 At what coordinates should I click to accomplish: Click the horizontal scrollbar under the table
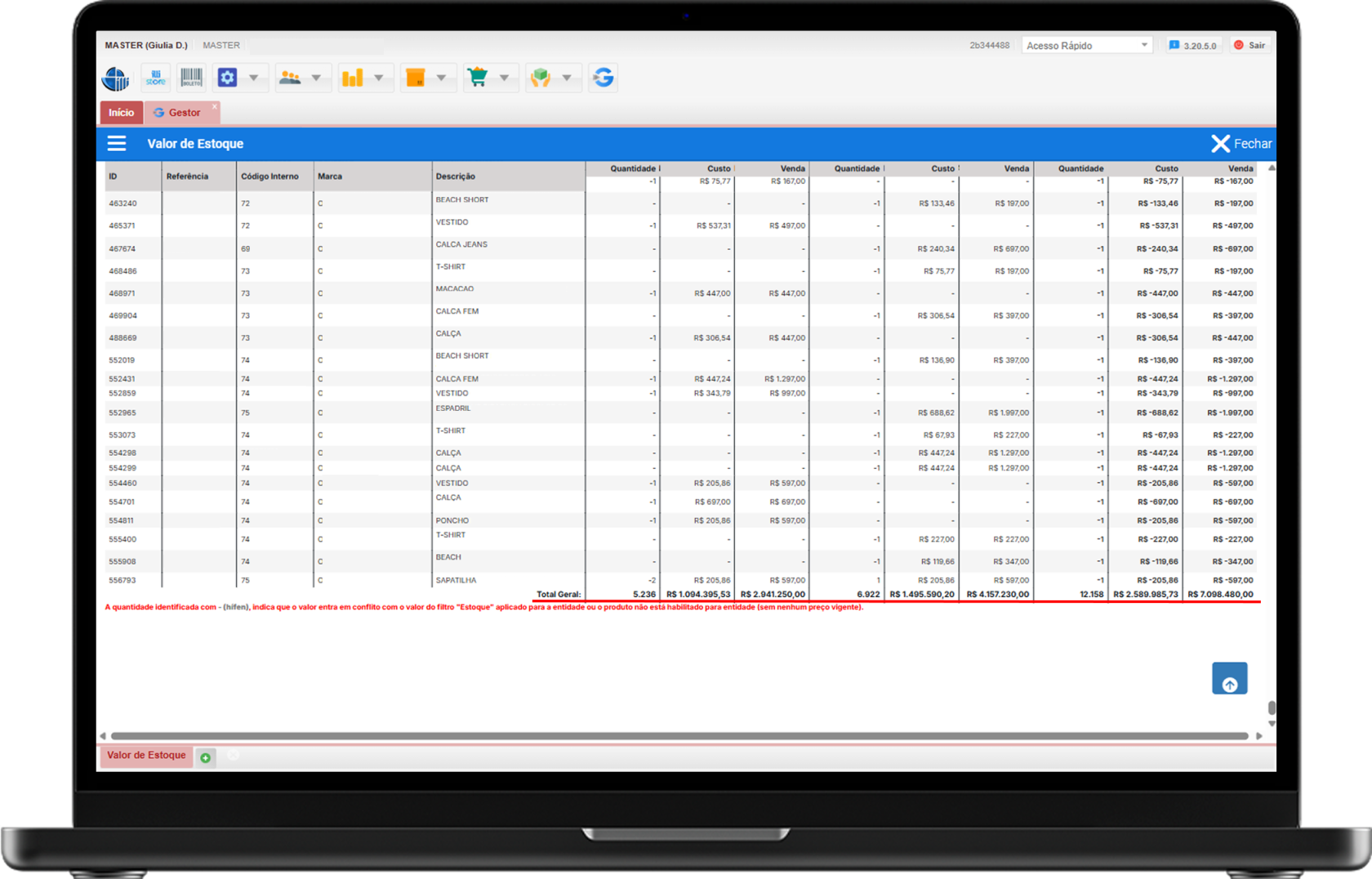point(678,736)
